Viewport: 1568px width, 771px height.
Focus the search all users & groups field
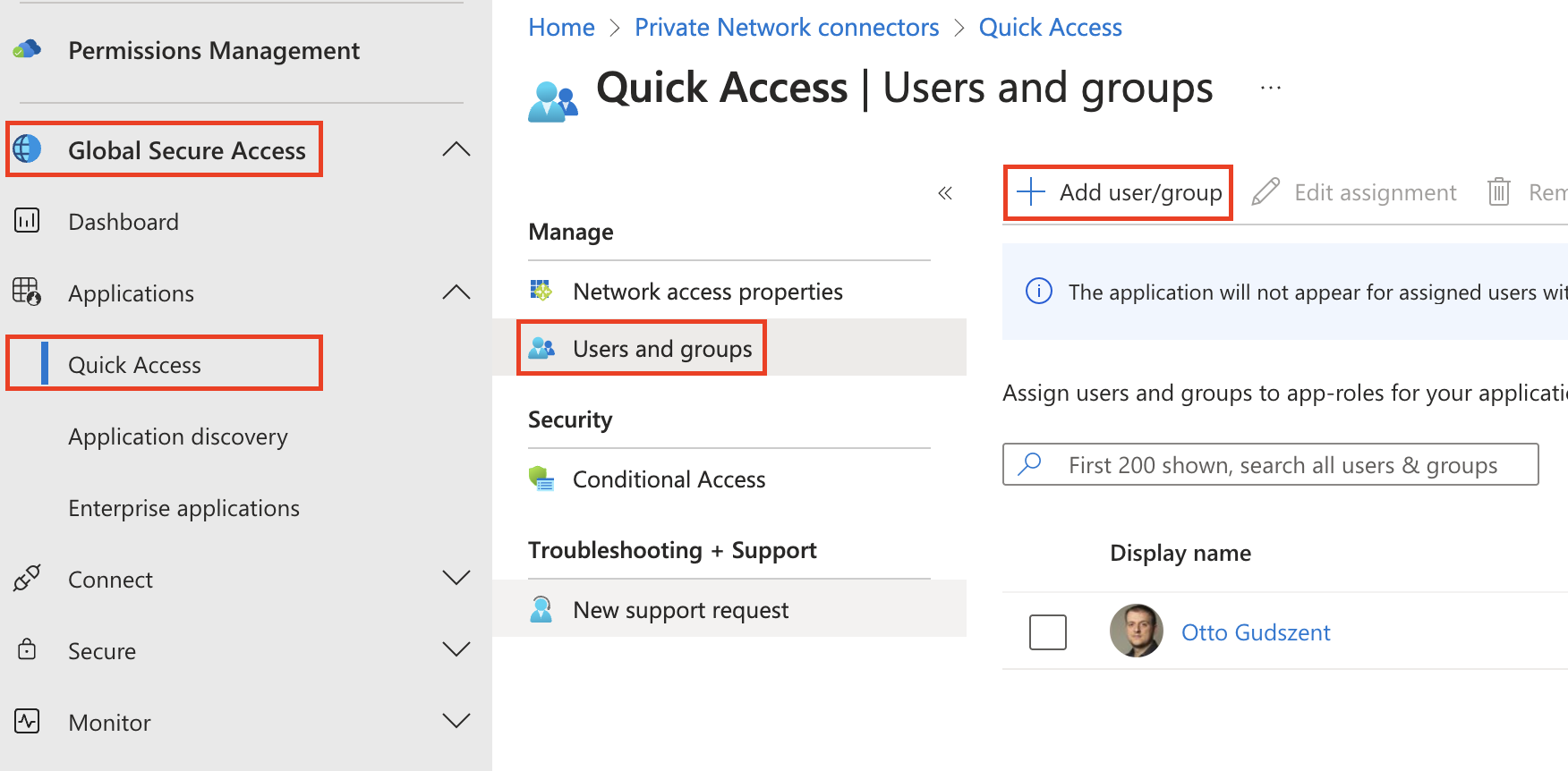click(1271, 464)
